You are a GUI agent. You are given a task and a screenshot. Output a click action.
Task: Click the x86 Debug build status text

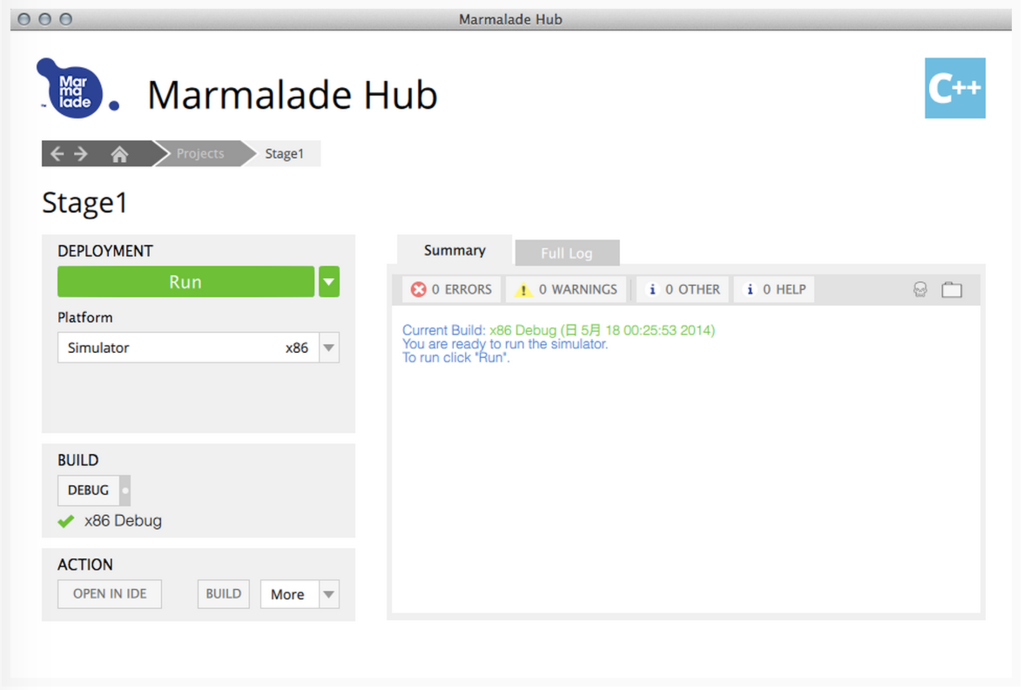click(x=123, y=521)
